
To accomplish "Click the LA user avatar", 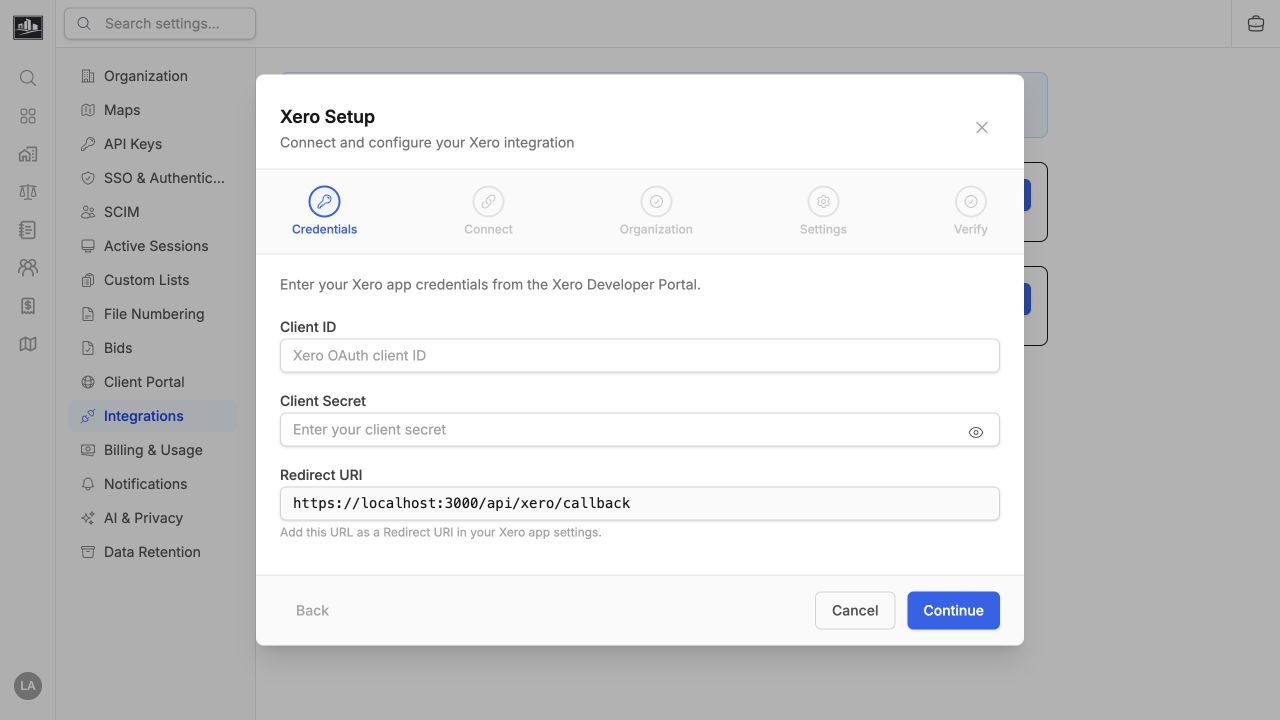I will (x=28, y=686).
